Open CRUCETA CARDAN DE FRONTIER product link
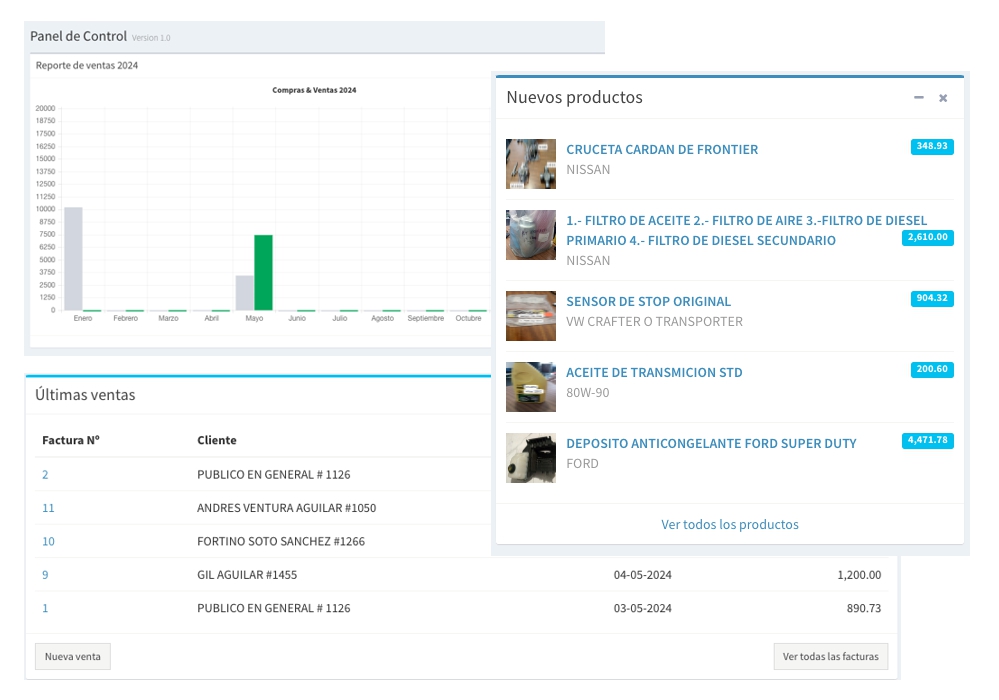Image resolution: width=999 pixels, height=700 pixels. click(x=662, y=149)
